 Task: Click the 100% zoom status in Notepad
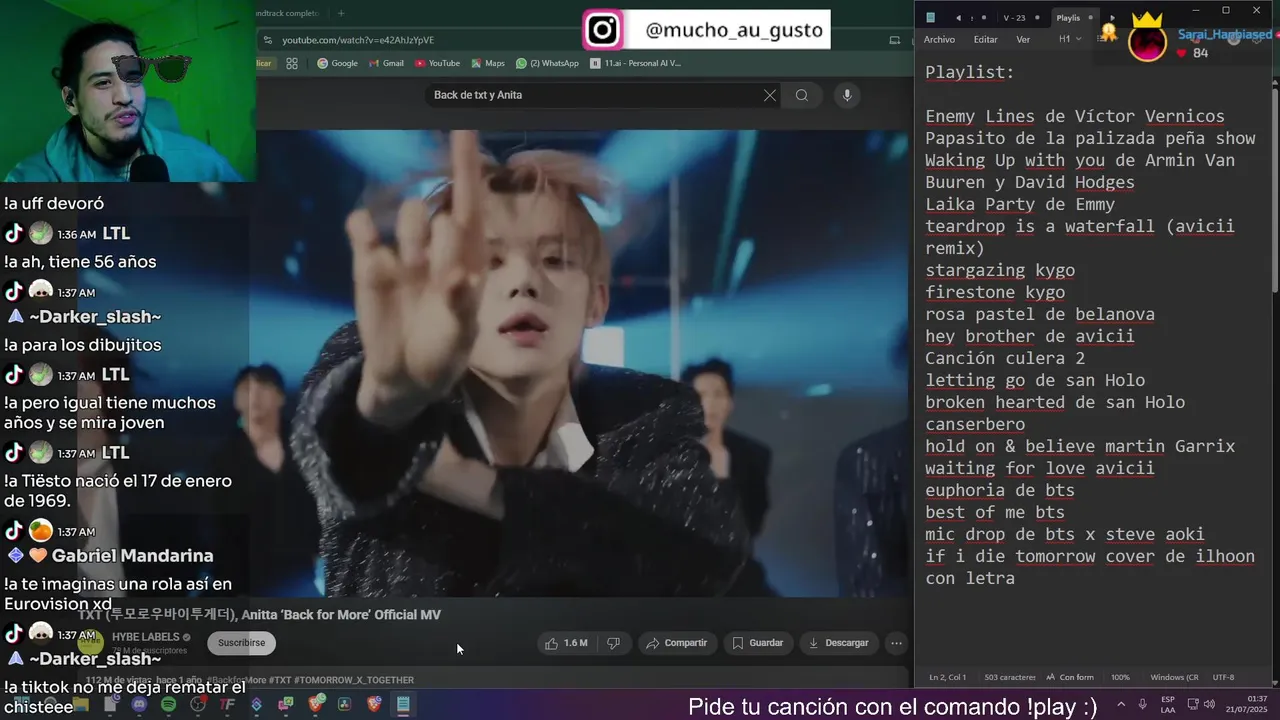[1121, 677]
